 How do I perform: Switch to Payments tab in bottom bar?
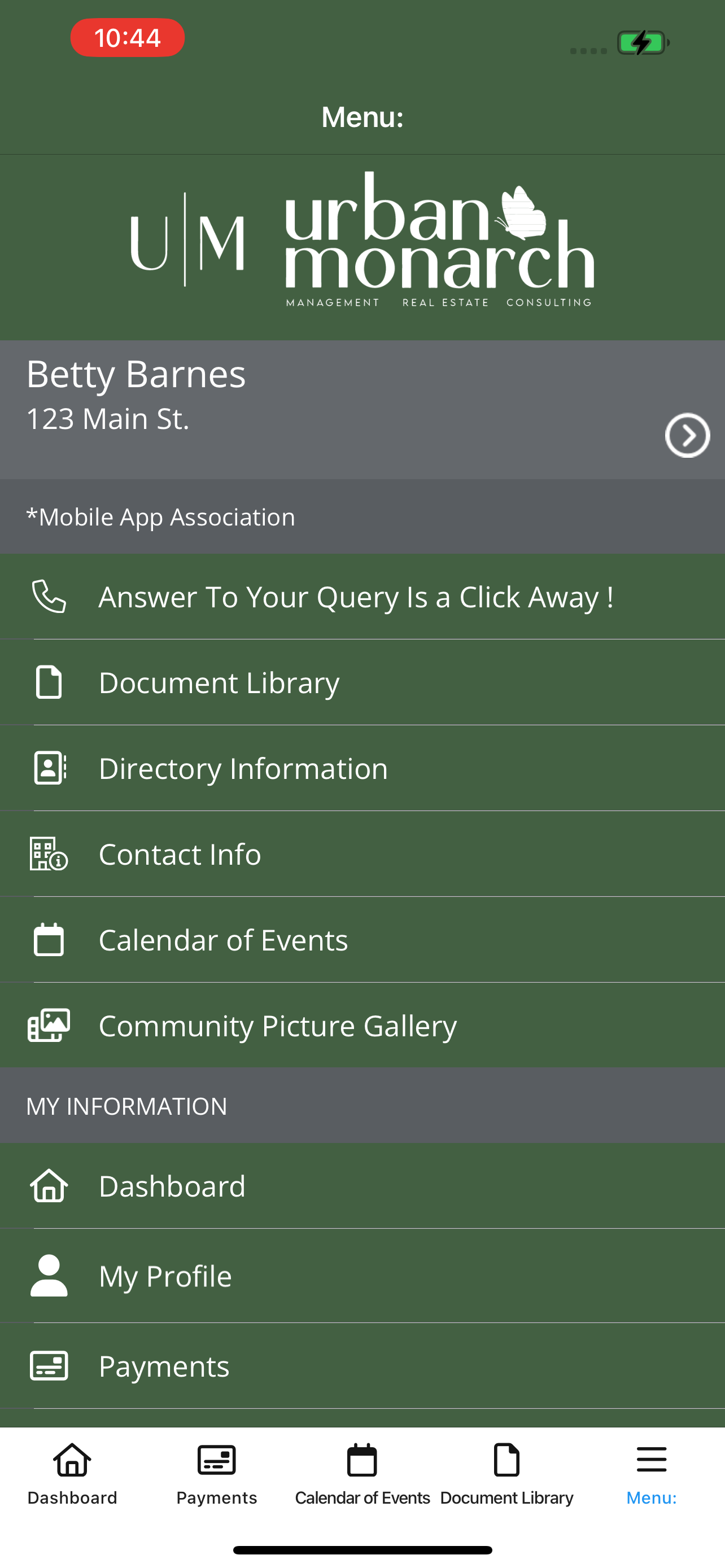point(217,1473)
